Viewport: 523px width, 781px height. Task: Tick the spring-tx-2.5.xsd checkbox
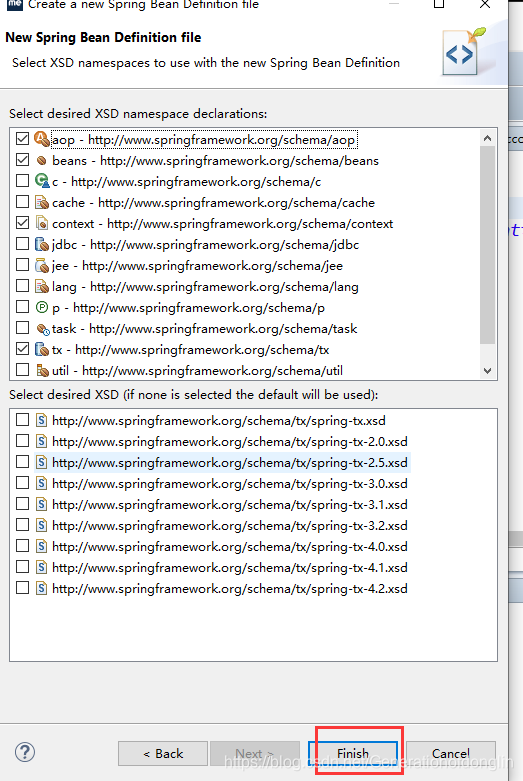click(22, 462)
